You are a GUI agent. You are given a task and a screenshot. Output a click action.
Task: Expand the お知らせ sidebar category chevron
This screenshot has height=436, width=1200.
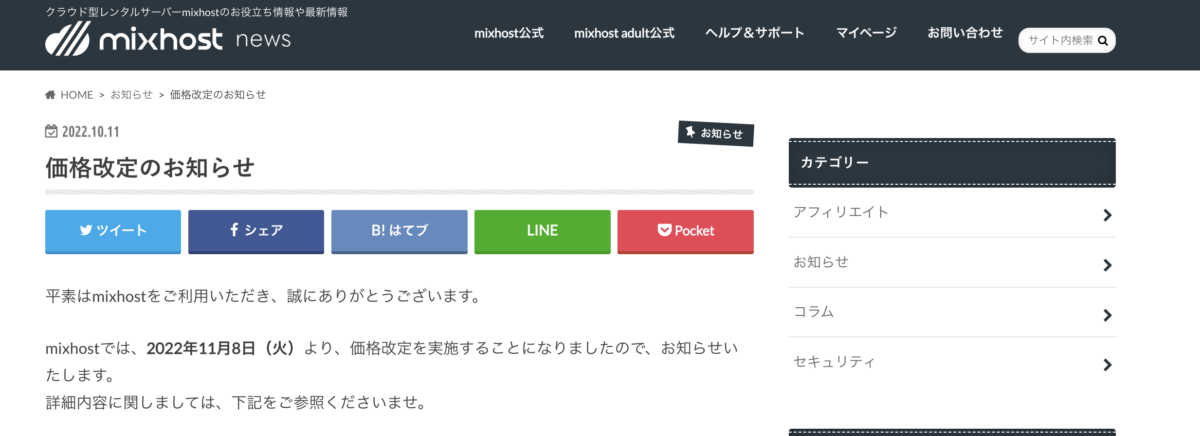(x=1107, y=265)
